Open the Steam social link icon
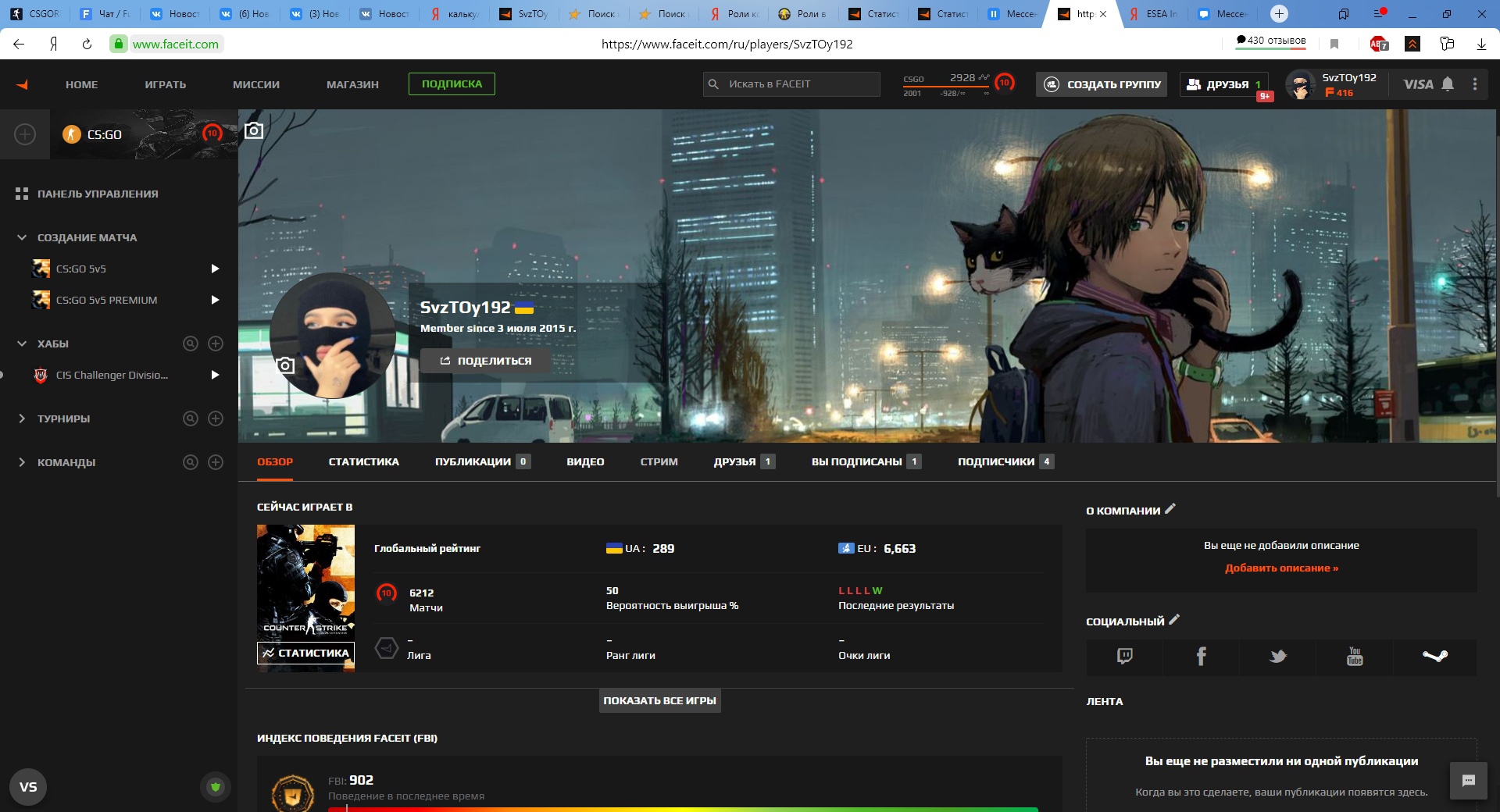 [x=1435, y=656]
